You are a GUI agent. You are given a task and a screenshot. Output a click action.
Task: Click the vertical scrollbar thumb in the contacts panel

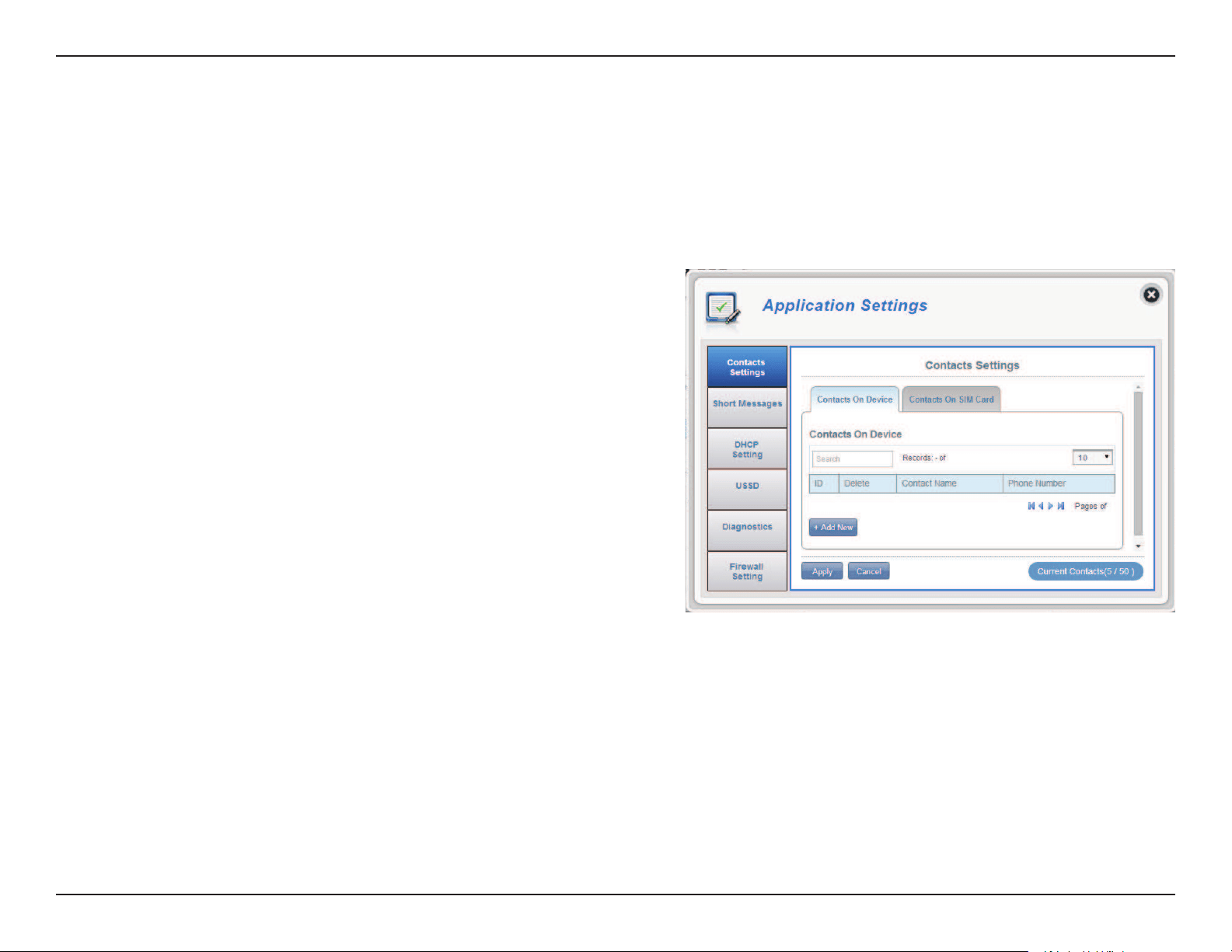(x=1139, y=464)
